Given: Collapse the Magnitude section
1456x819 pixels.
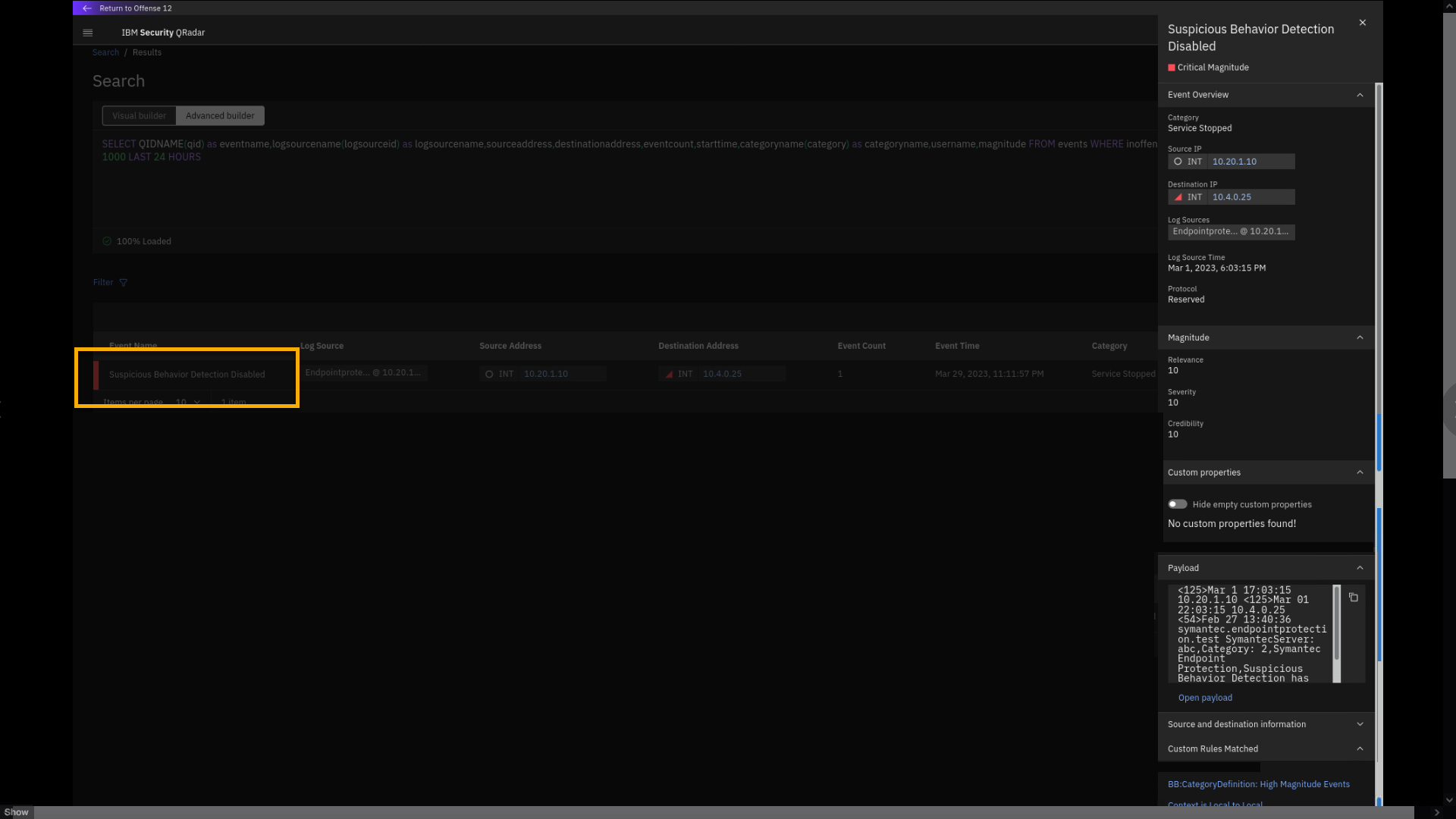Looking at the screenshot, I should (1360, 337).
